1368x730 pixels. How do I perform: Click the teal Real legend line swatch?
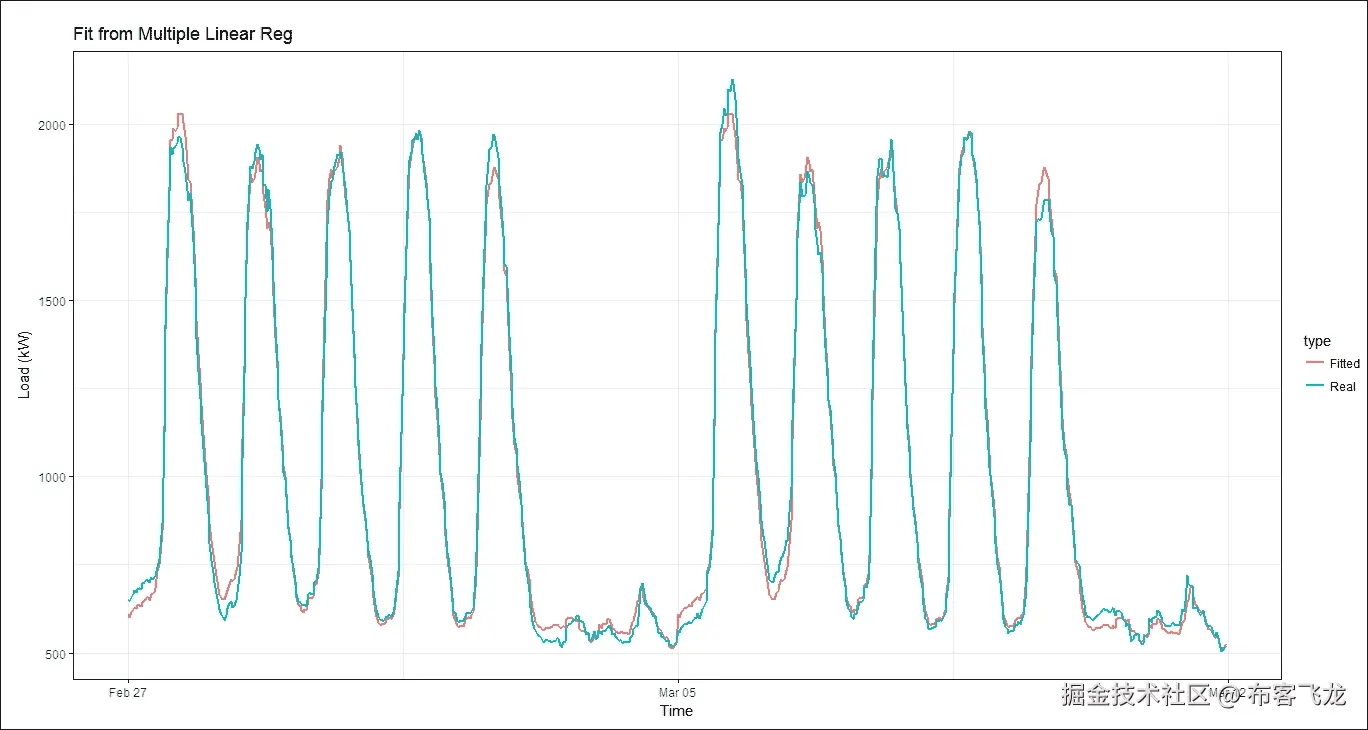pos(1314,387)
